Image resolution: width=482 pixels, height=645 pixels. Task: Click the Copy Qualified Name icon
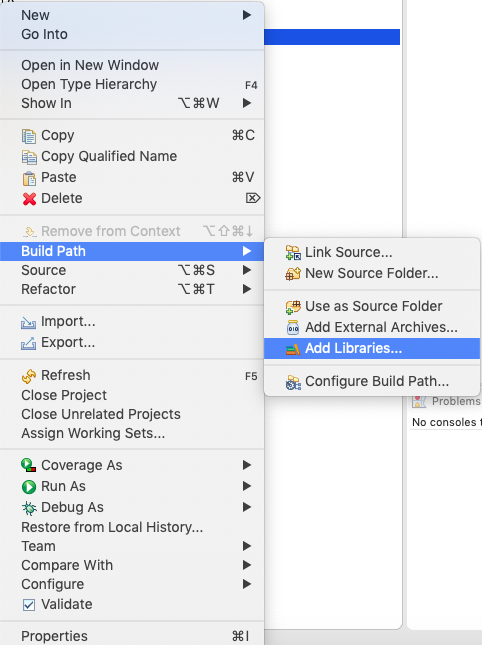(29, 157)
